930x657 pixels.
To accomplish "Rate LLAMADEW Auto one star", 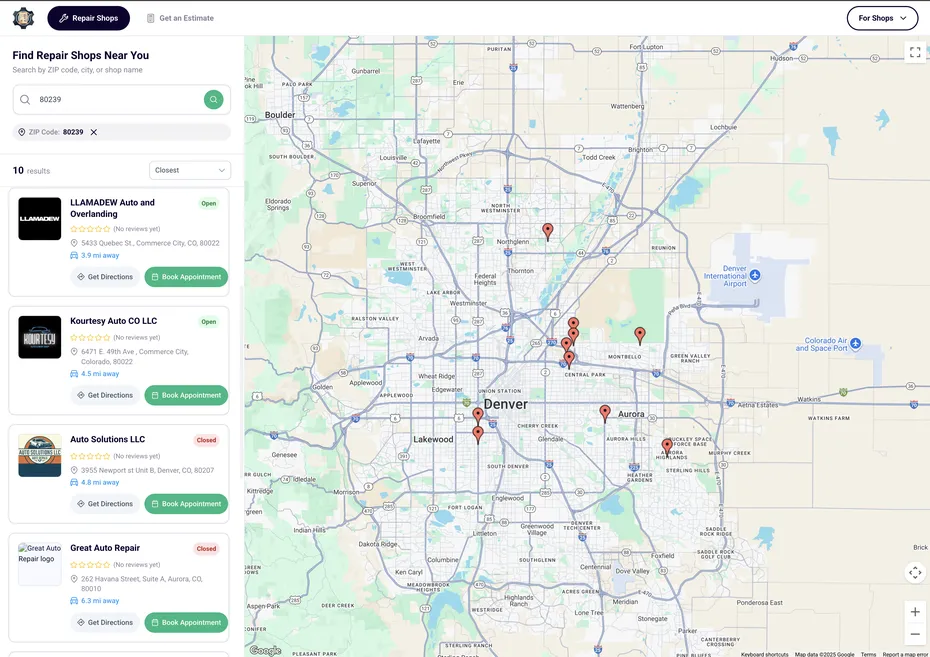I will (x=72, y=227).
